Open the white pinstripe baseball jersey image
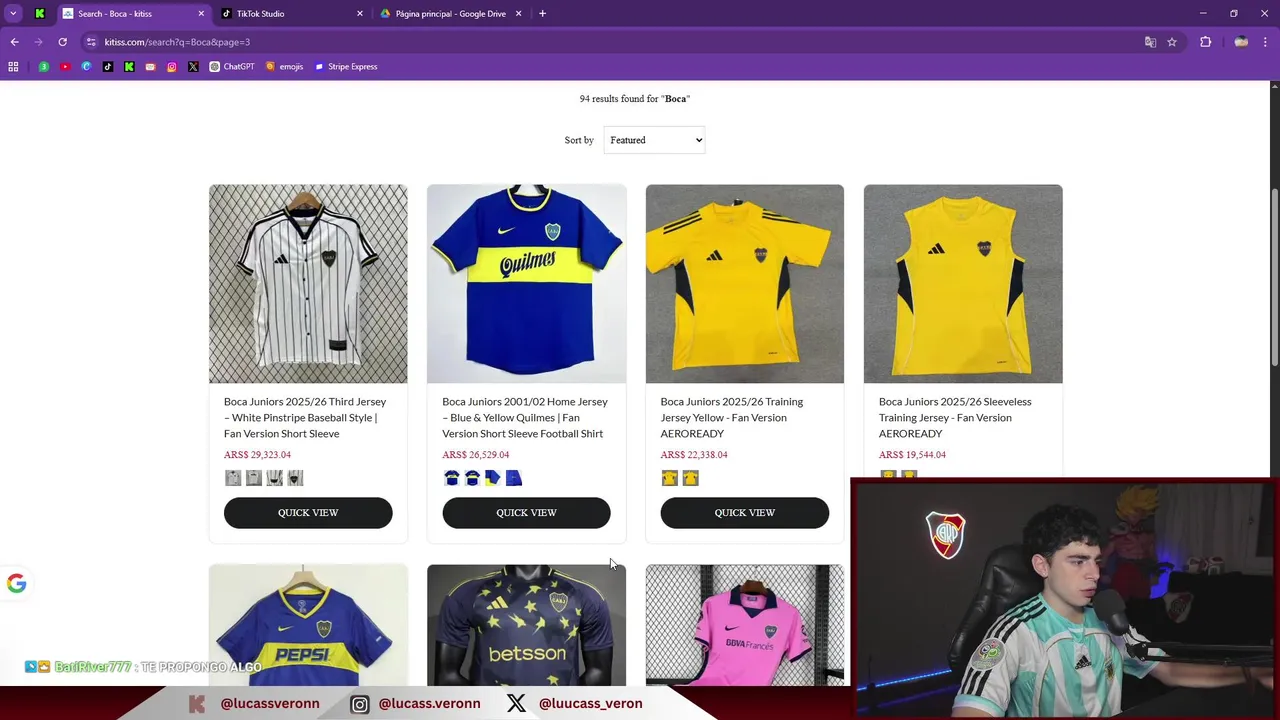Image resolution: width=1280 pixels, height=720 pixels. pos(308,283)
